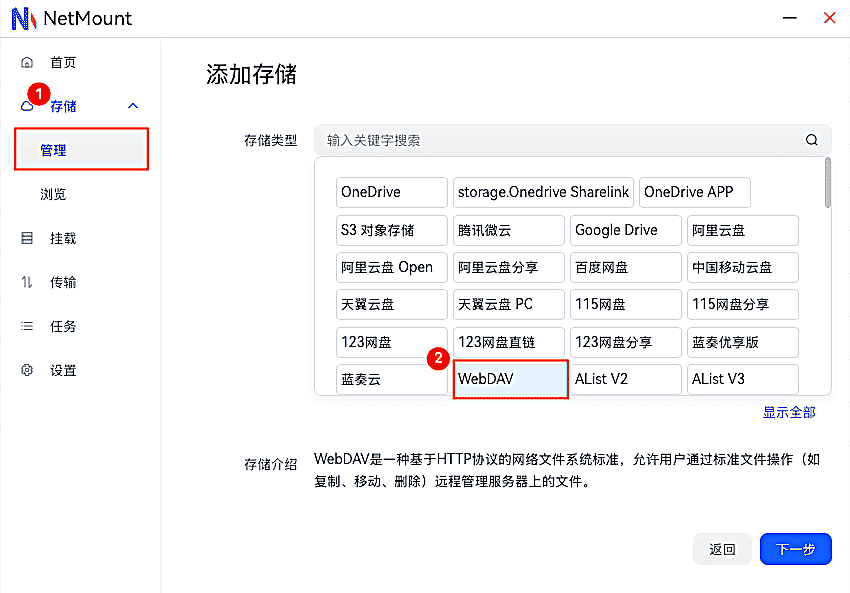Viewport: 850px width, 593px height.
Task: Choose 阿里云盘分享 storage type
Action: pos(508,267)
